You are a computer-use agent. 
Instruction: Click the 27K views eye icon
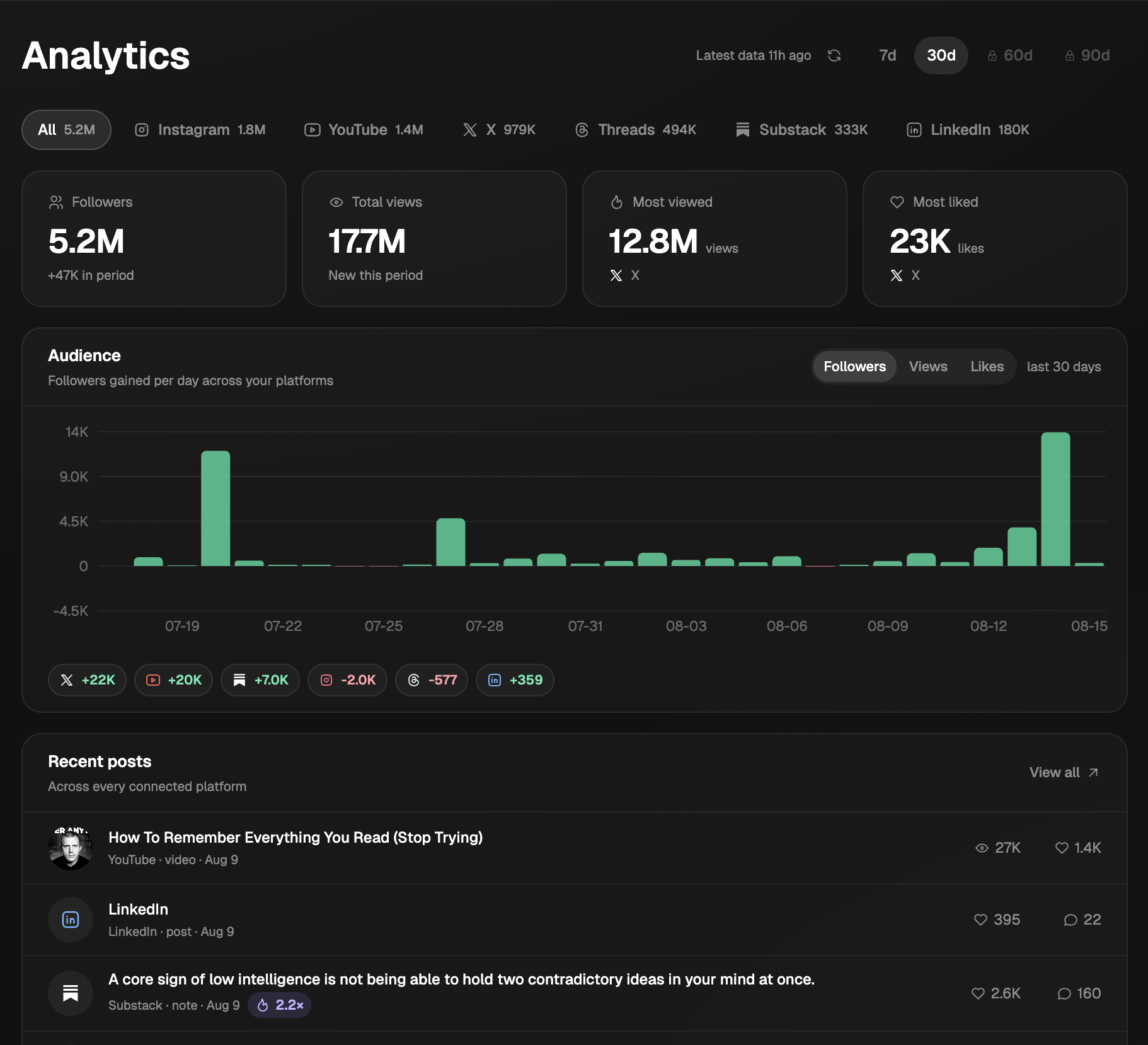click(982, 848)
